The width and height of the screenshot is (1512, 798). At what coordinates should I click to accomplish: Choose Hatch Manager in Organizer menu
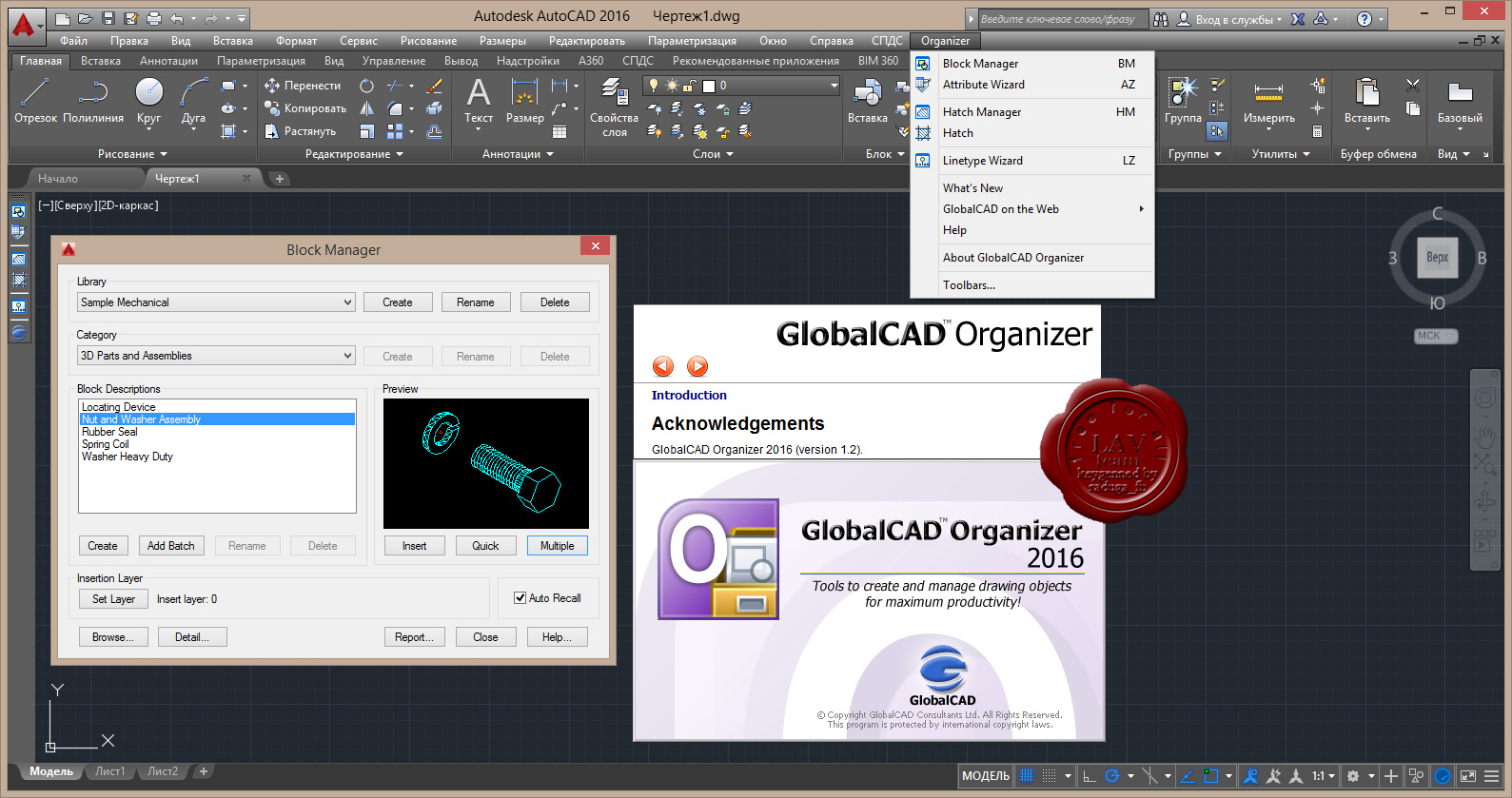coord(1032,112)
